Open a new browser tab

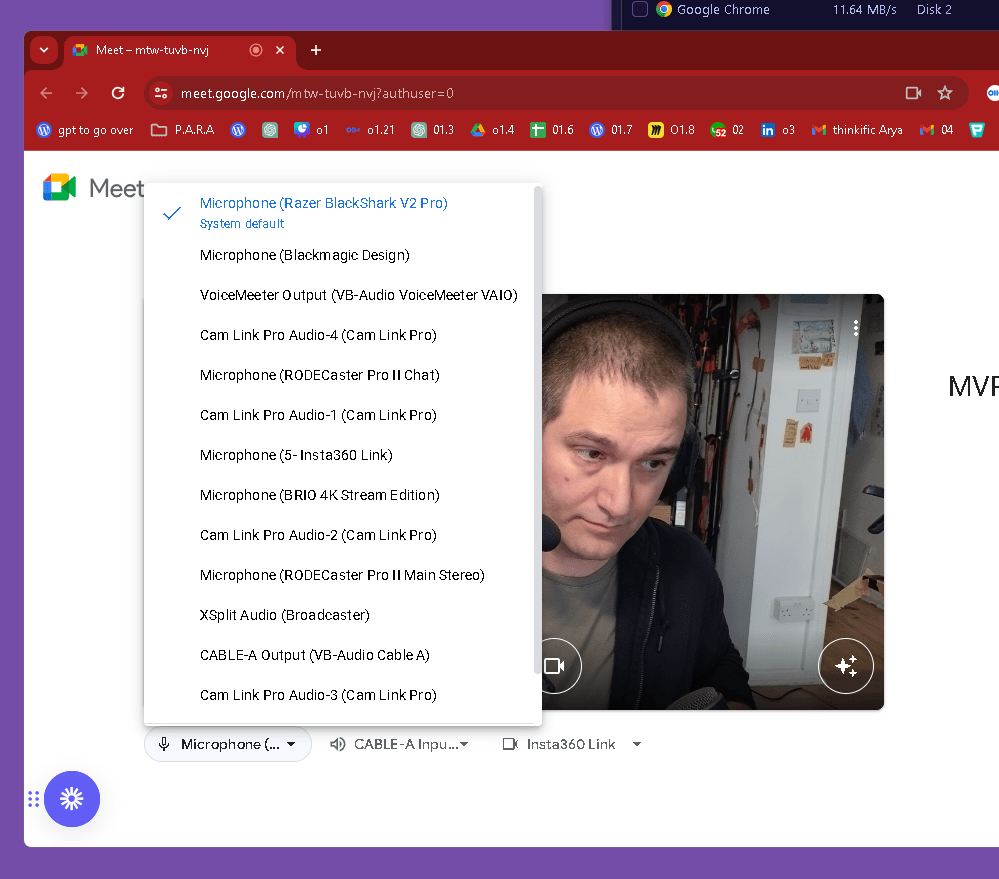(316, 50)
